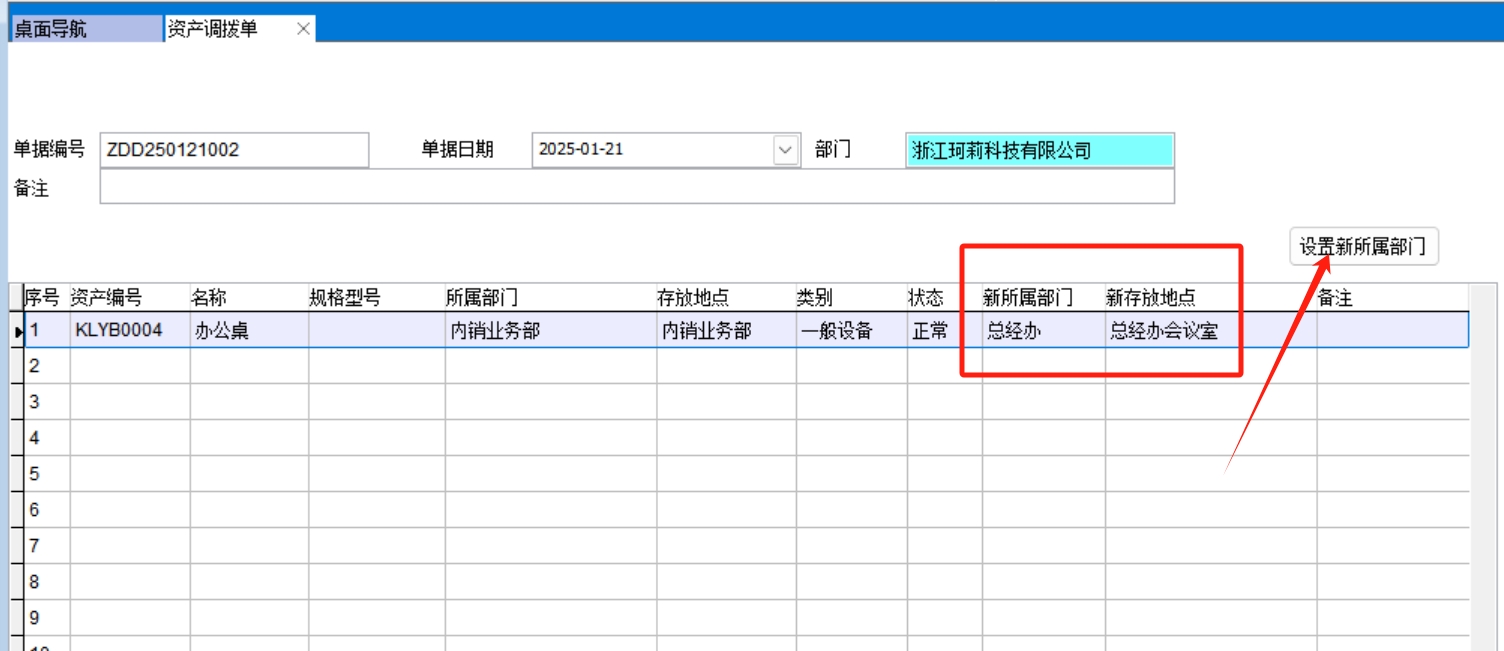Viewport: 1504px width, 651px height.
Task: Click the 单据日期 date field
Action: tap(652, 150)
